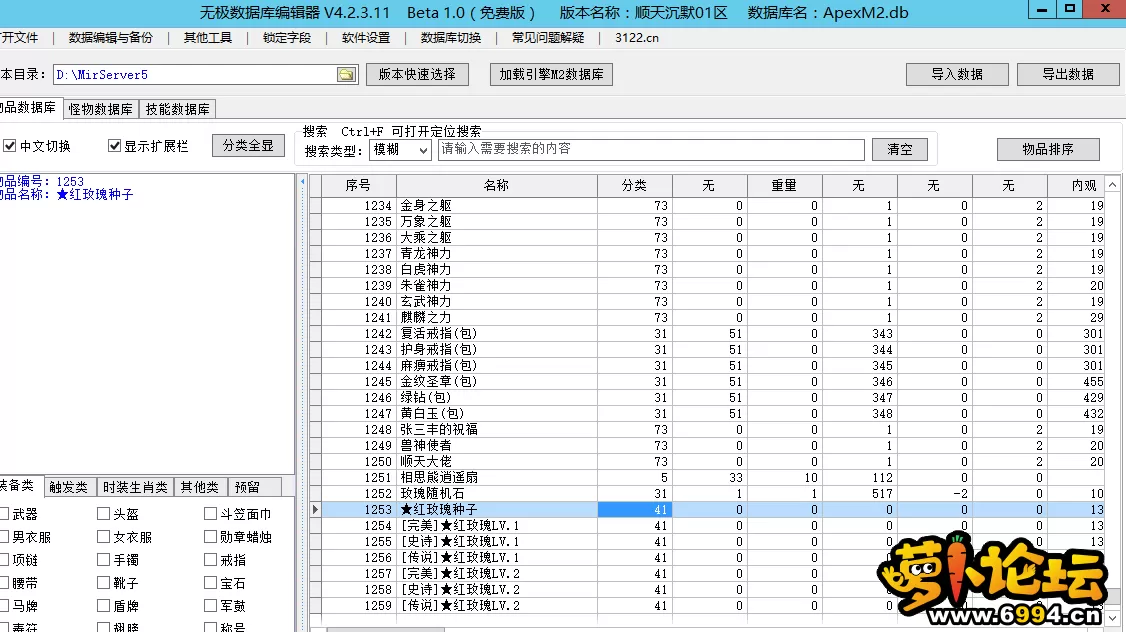Click the 清空 button

click(x=900, y=149)
